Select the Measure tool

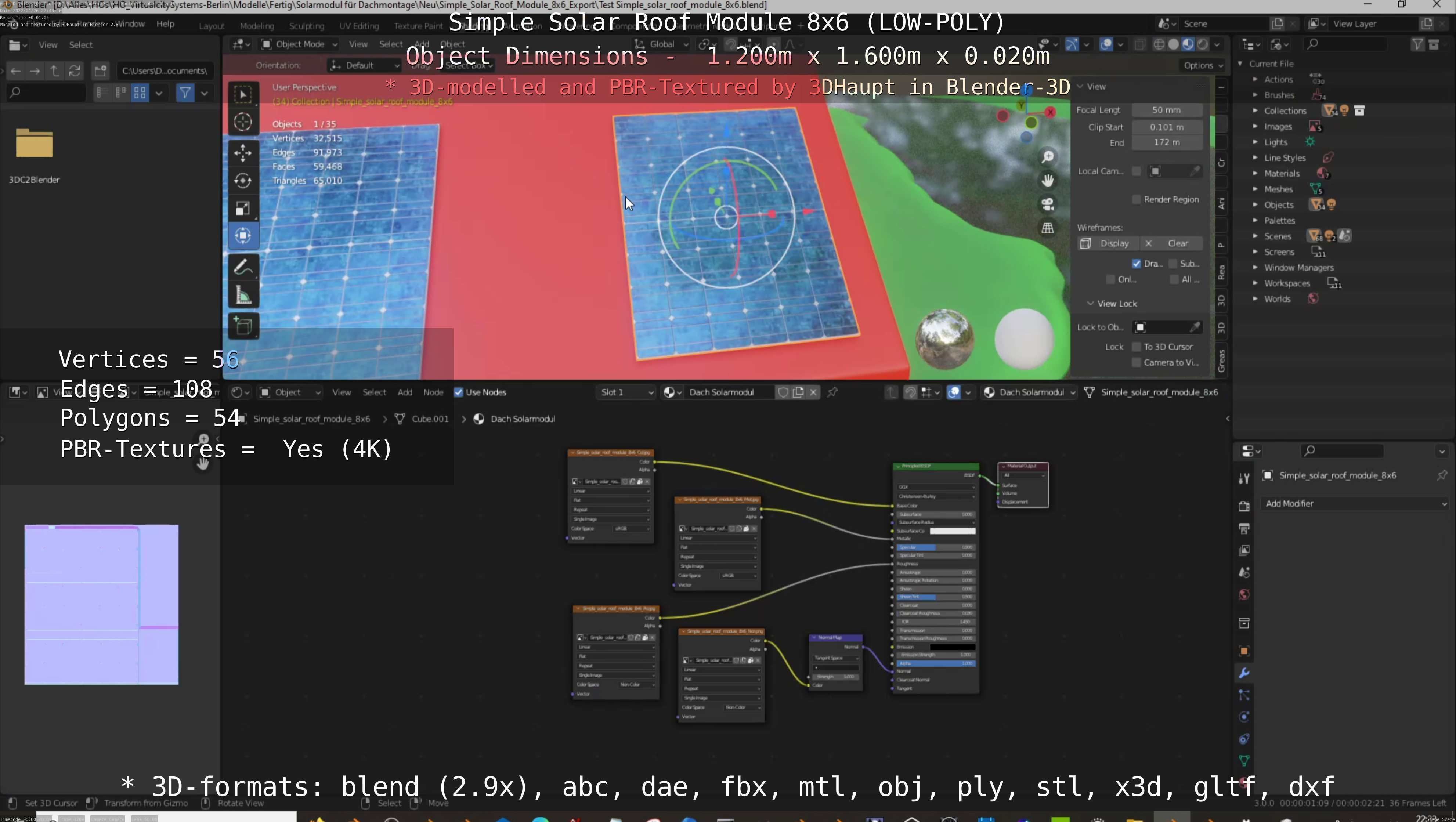(243, 295)
